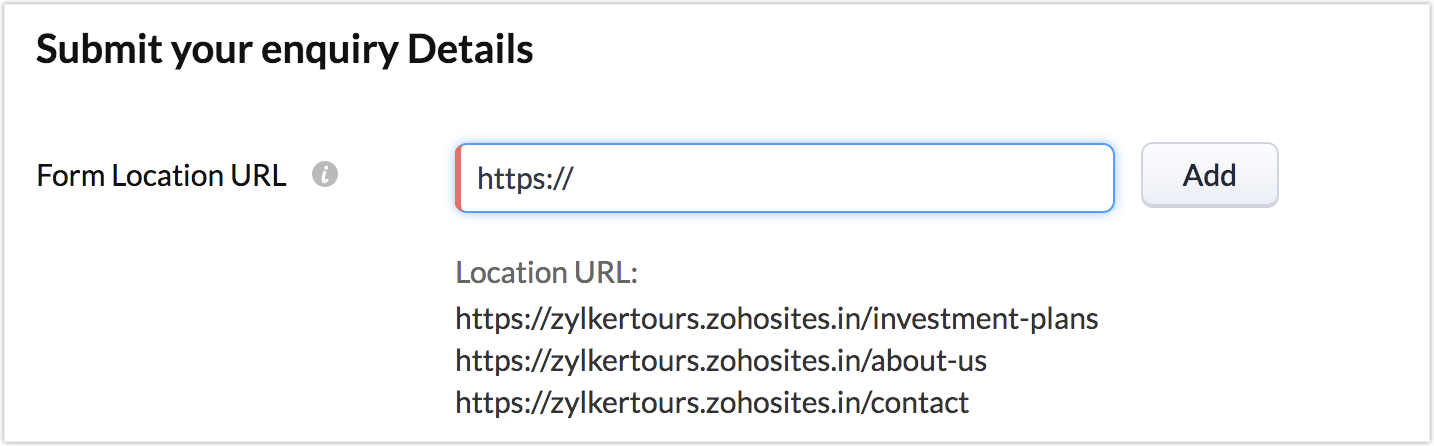This screenshot has height=446, width=1434.
Task: Click the 'Location URL:' list label
Action: tap(546, 273)
